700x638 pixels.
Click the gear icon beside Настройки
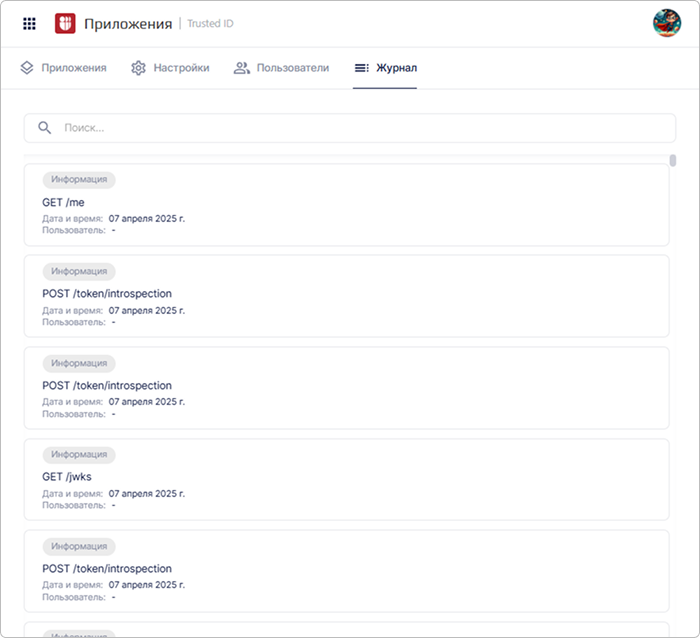coord(138,68)
